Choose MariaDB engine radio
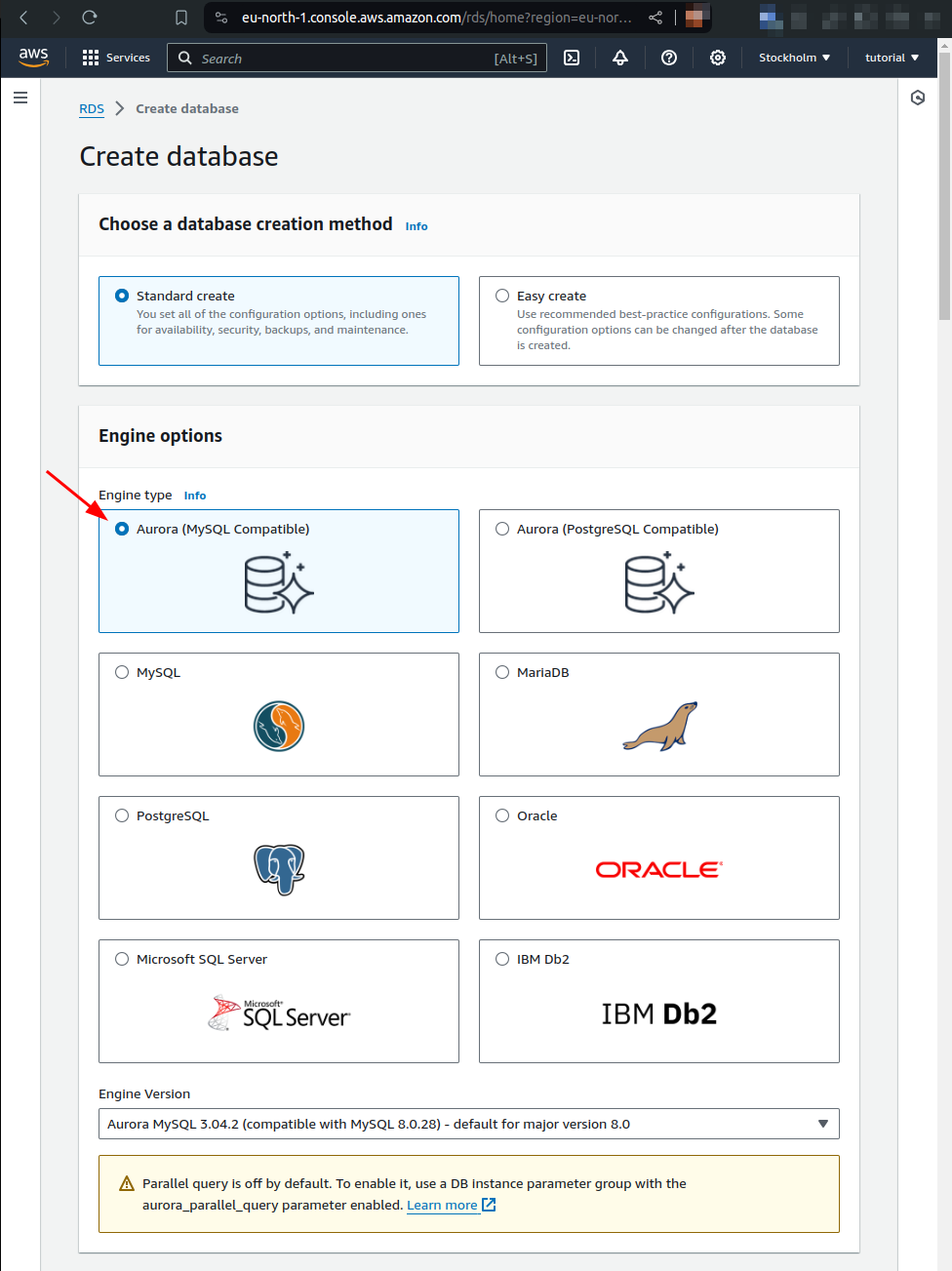The height and width of the screenshot is (1271, 952). (x=502, y=672)
